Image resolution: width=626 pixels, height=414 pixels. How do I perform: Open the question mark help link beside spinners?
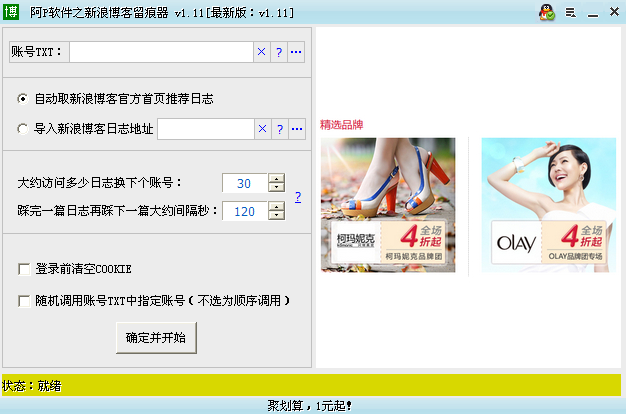[x=298, y=197]
